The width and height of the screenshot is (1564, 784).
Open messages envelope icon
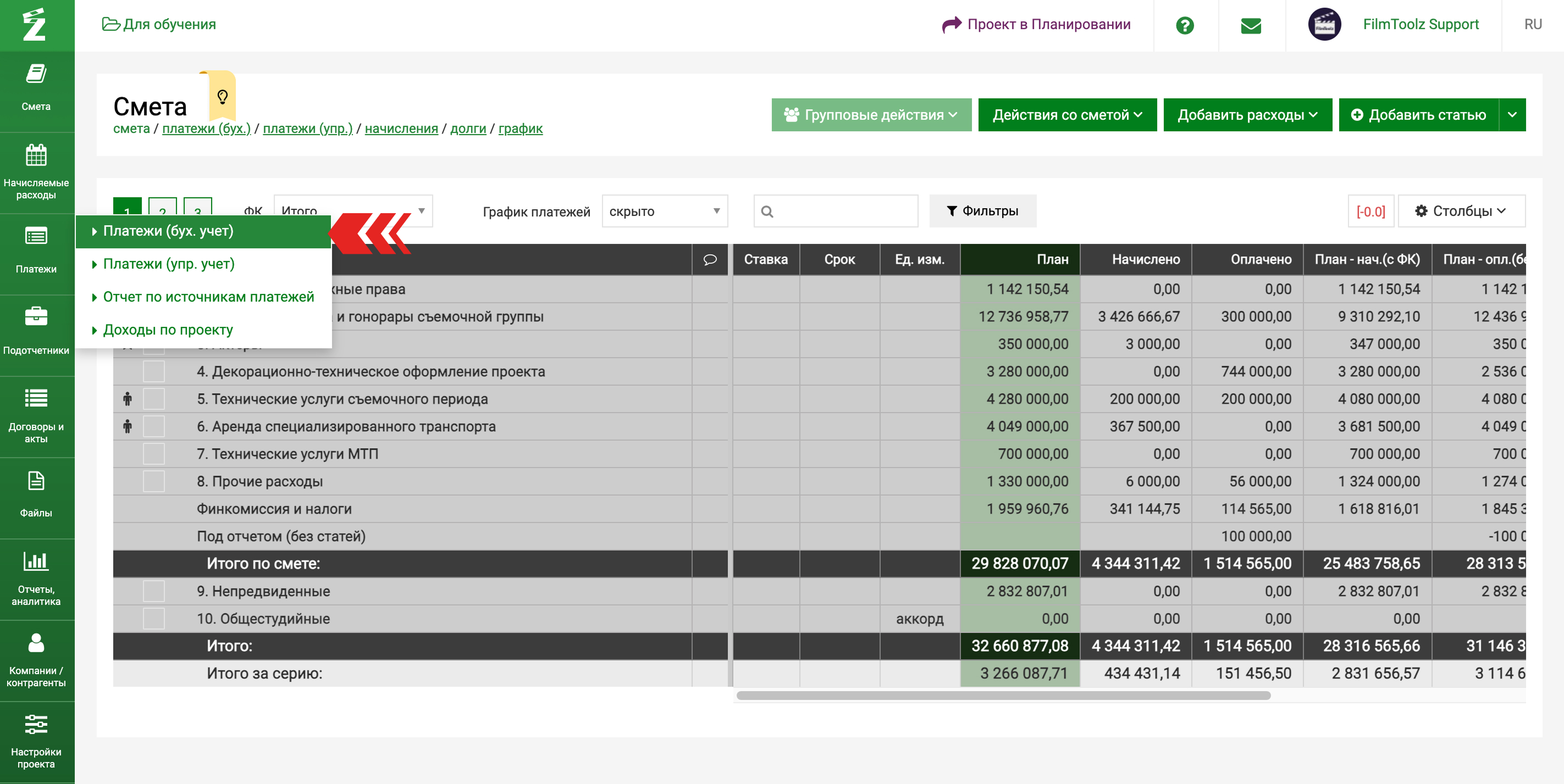pos(1251,25)
